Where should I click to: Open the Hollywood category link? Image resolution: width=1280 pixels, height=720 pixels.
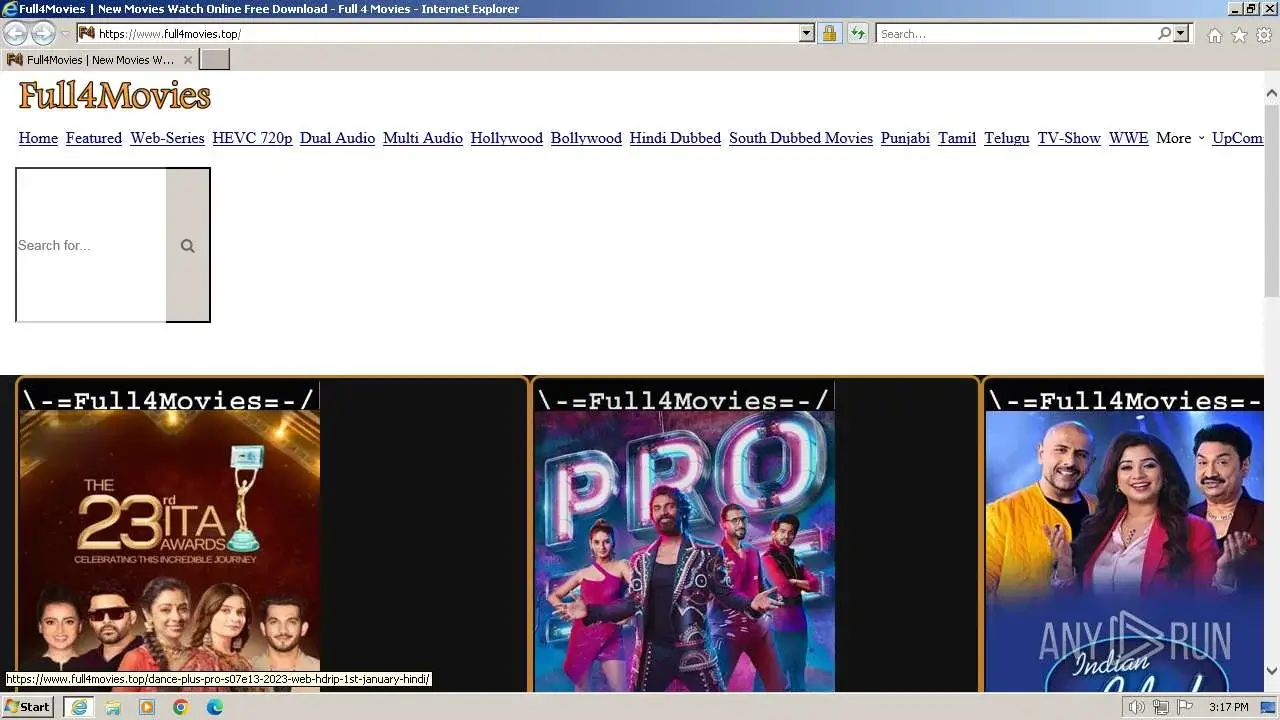point(507,138)
